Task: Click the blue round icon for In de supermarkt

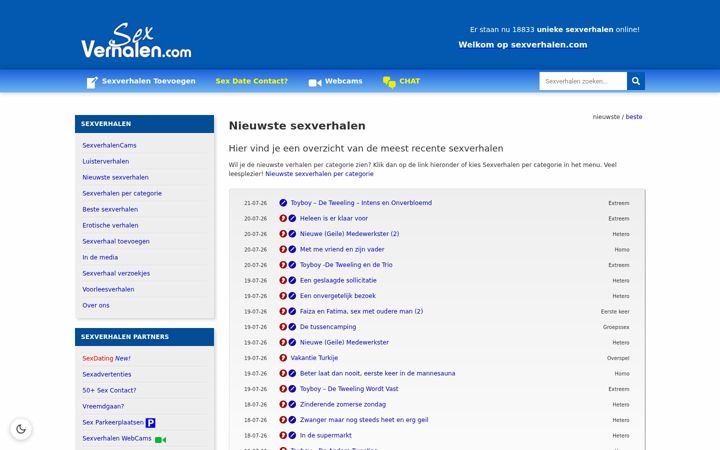Action: pyautogui.click(x=292, y=435)
